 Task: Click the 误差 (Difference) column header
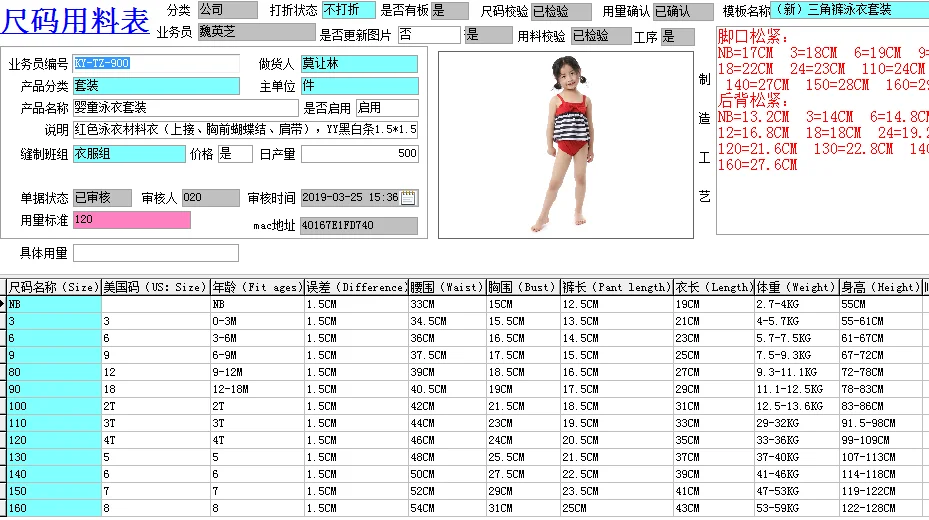(356, 288)
